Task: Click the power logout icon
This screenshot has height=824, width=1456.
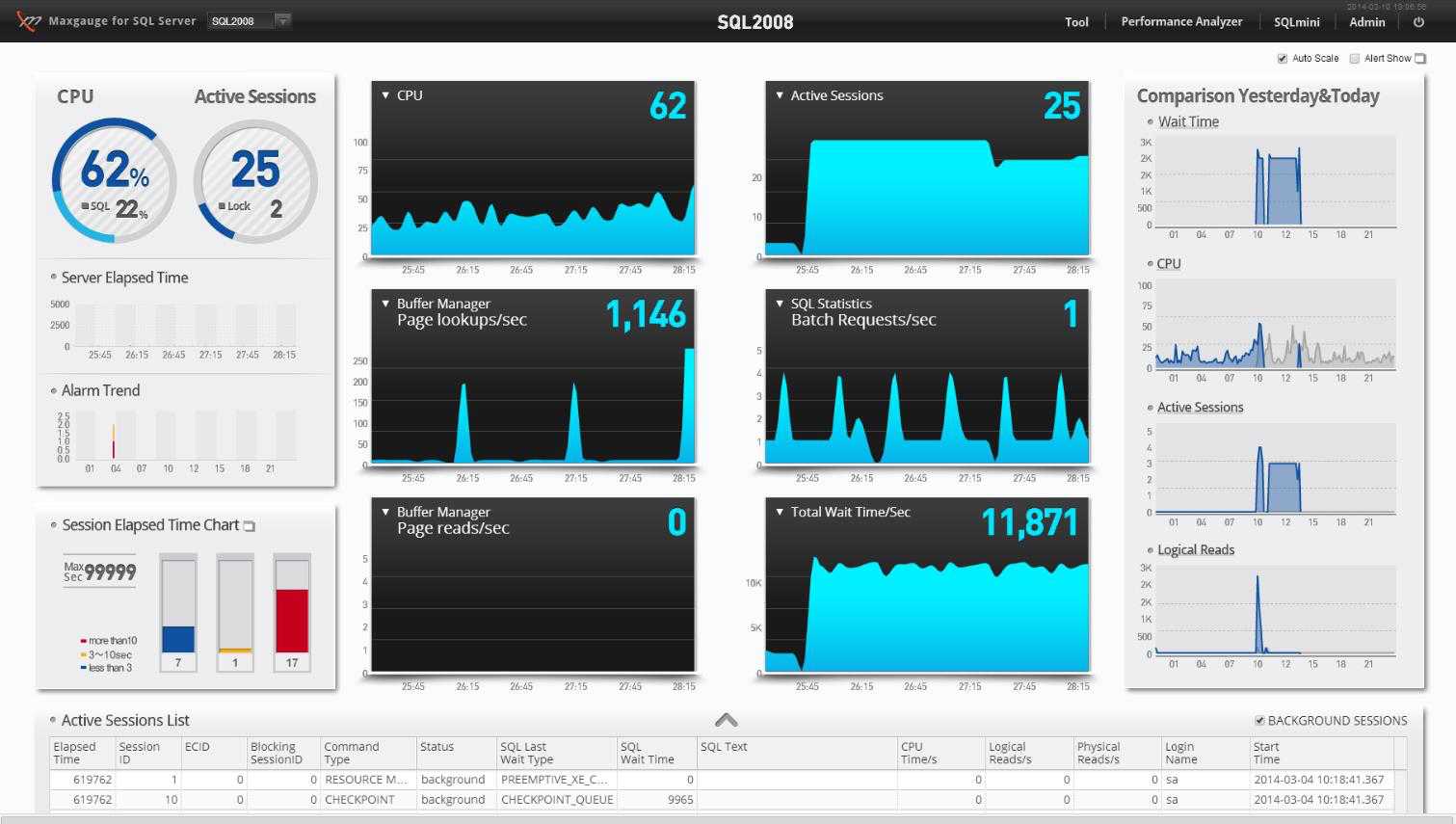Action: pyautogui.click(x=1418, y=21)
